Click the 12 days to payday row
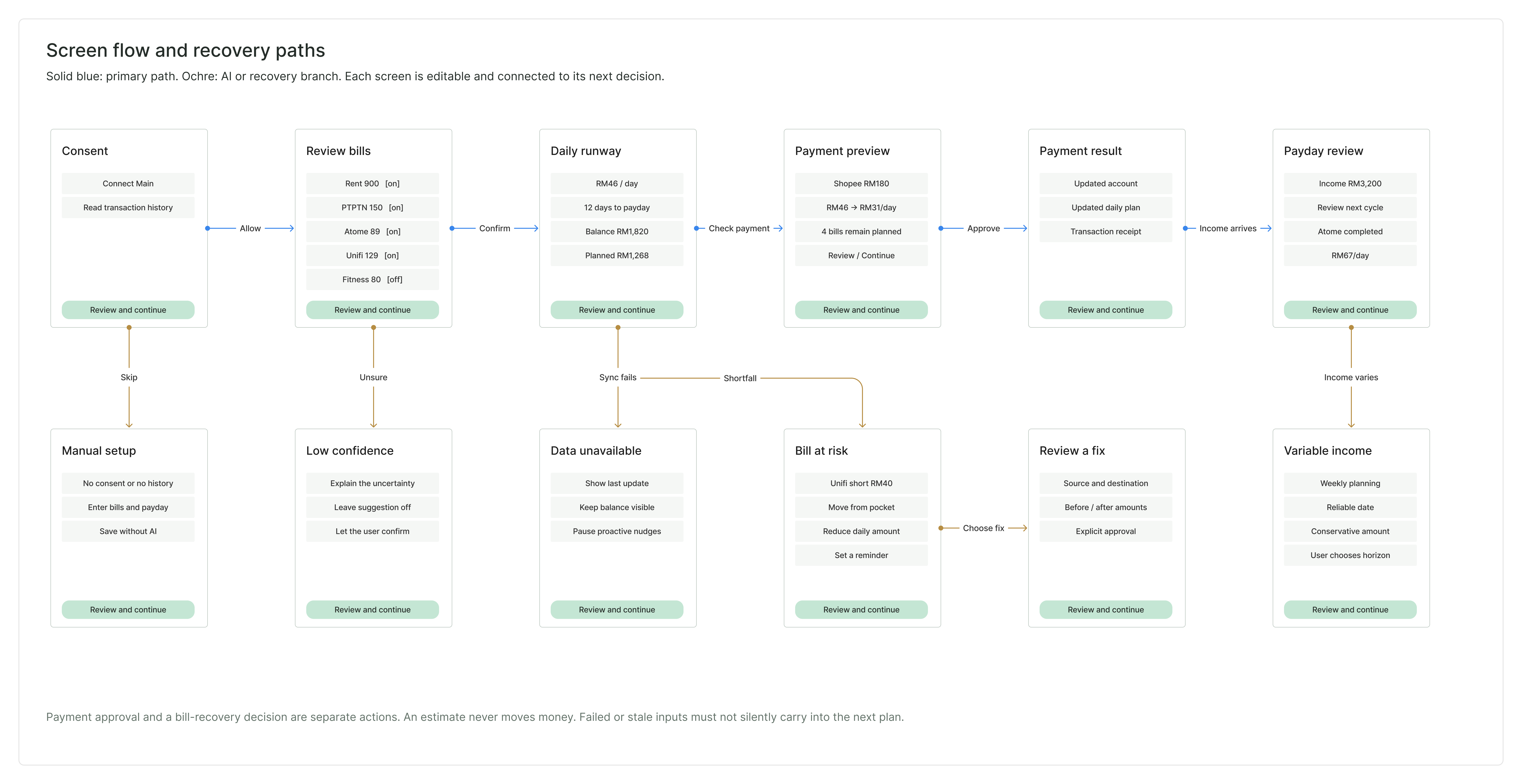Screen dimensions: 1522x784 click(x=617, y=207)
